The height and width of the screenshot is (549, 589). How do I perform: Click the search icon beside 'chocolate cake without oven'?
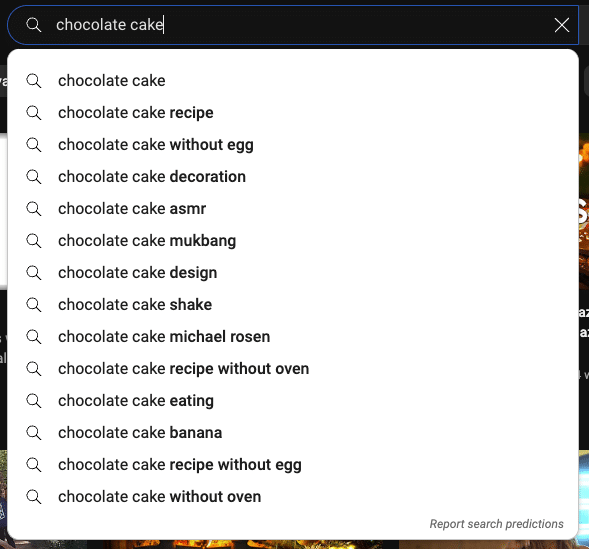(x=33, y=497)
